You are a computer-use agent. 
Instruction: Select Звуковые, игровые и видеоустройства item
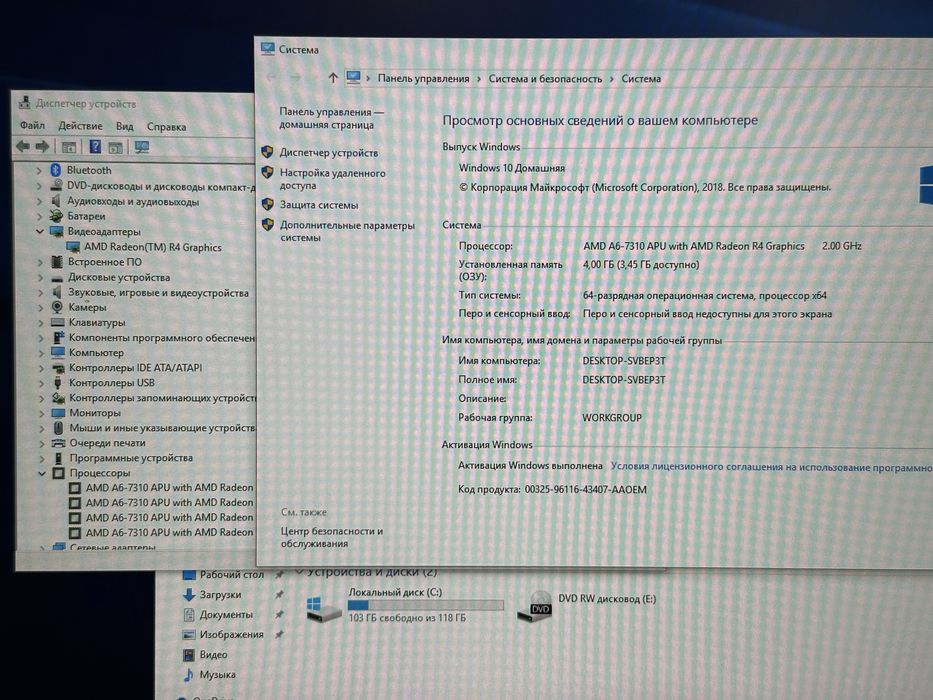point(158,292)
